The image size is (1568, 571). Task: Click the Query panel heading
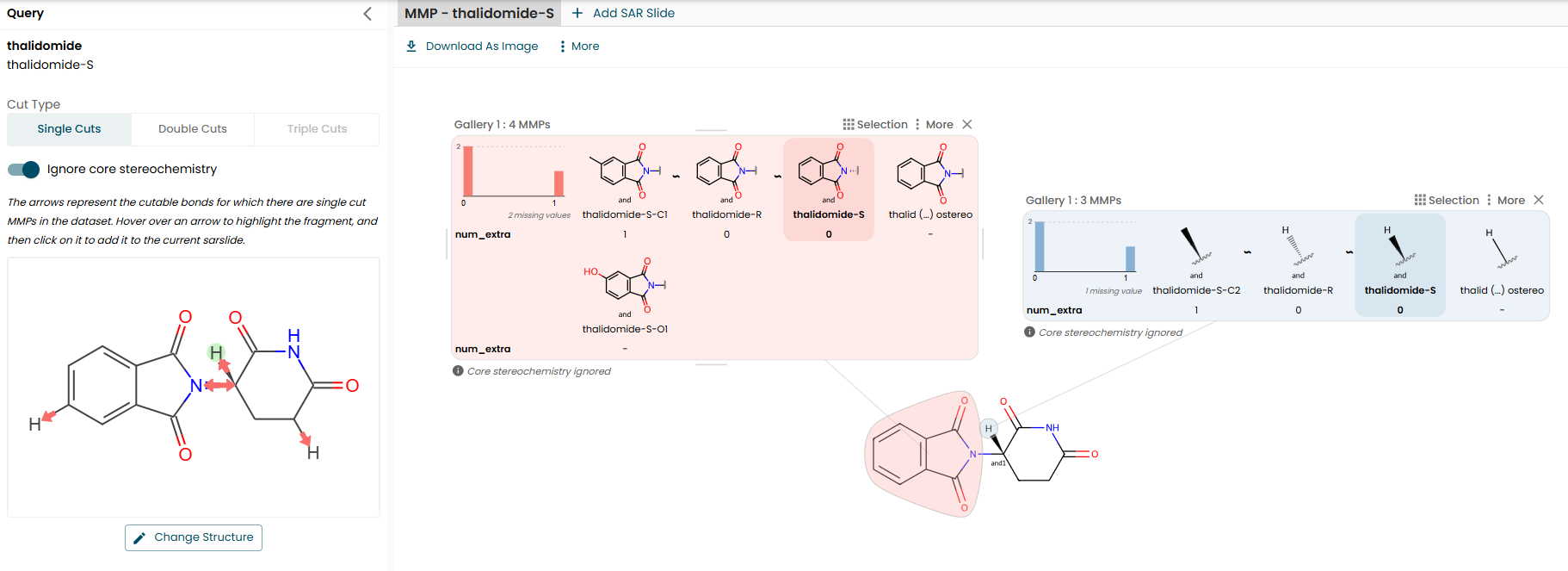pos(25,13)
